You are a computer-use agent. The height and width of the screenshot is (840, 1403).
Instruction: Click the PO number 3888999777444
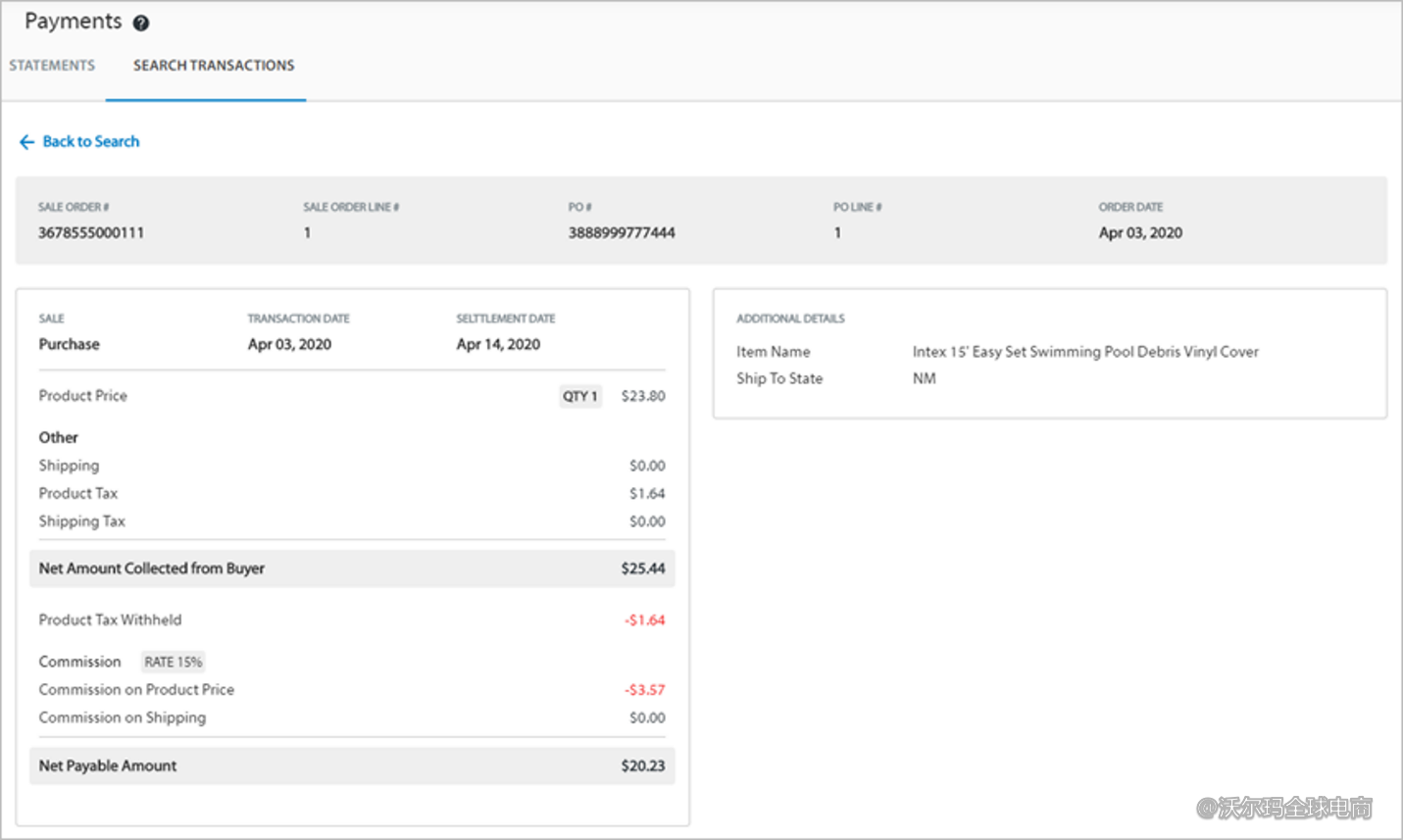pyautogui.click(x=622, y=232)
